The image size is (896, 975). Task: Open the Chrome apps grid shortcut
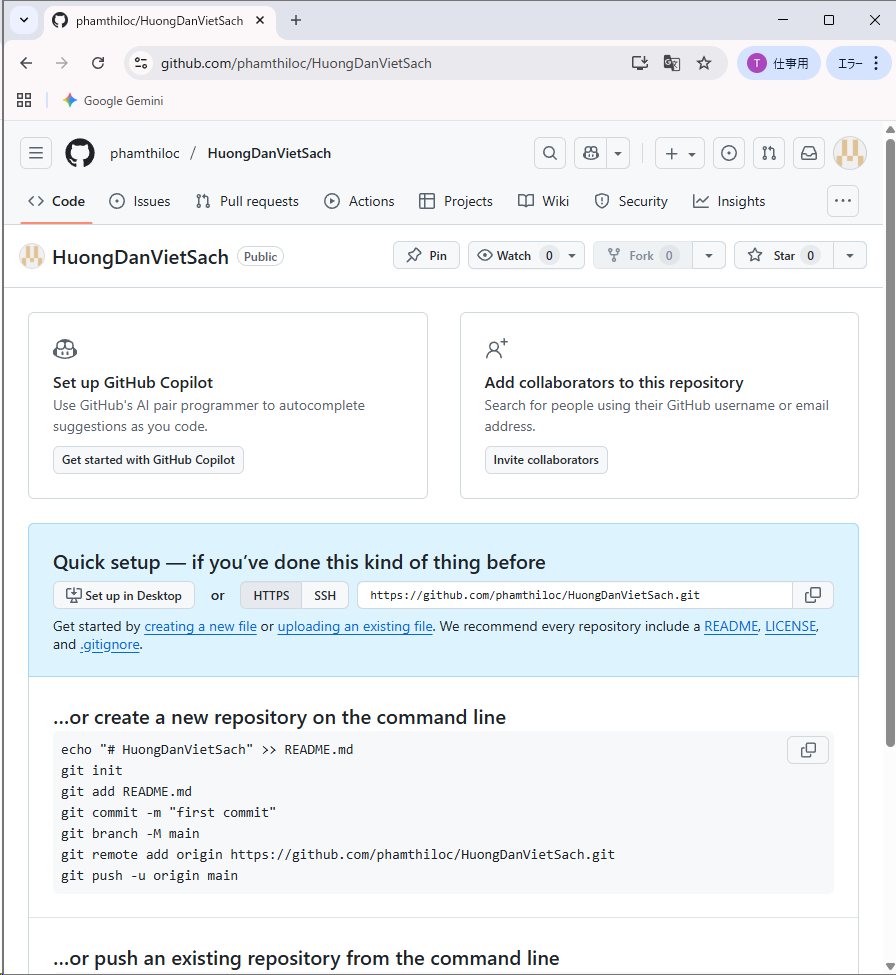coord(24,100)
